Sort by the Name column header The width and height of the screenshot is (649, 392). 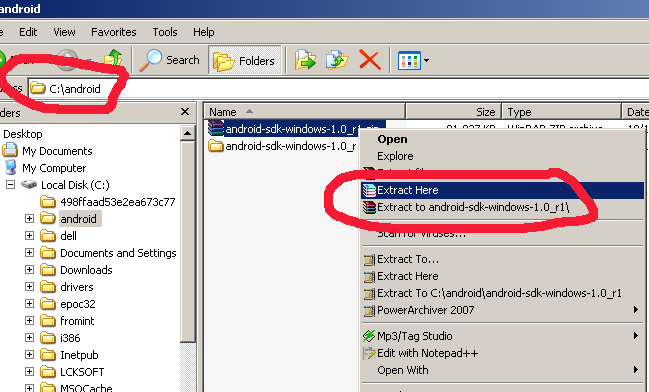[x=304, y=112]
